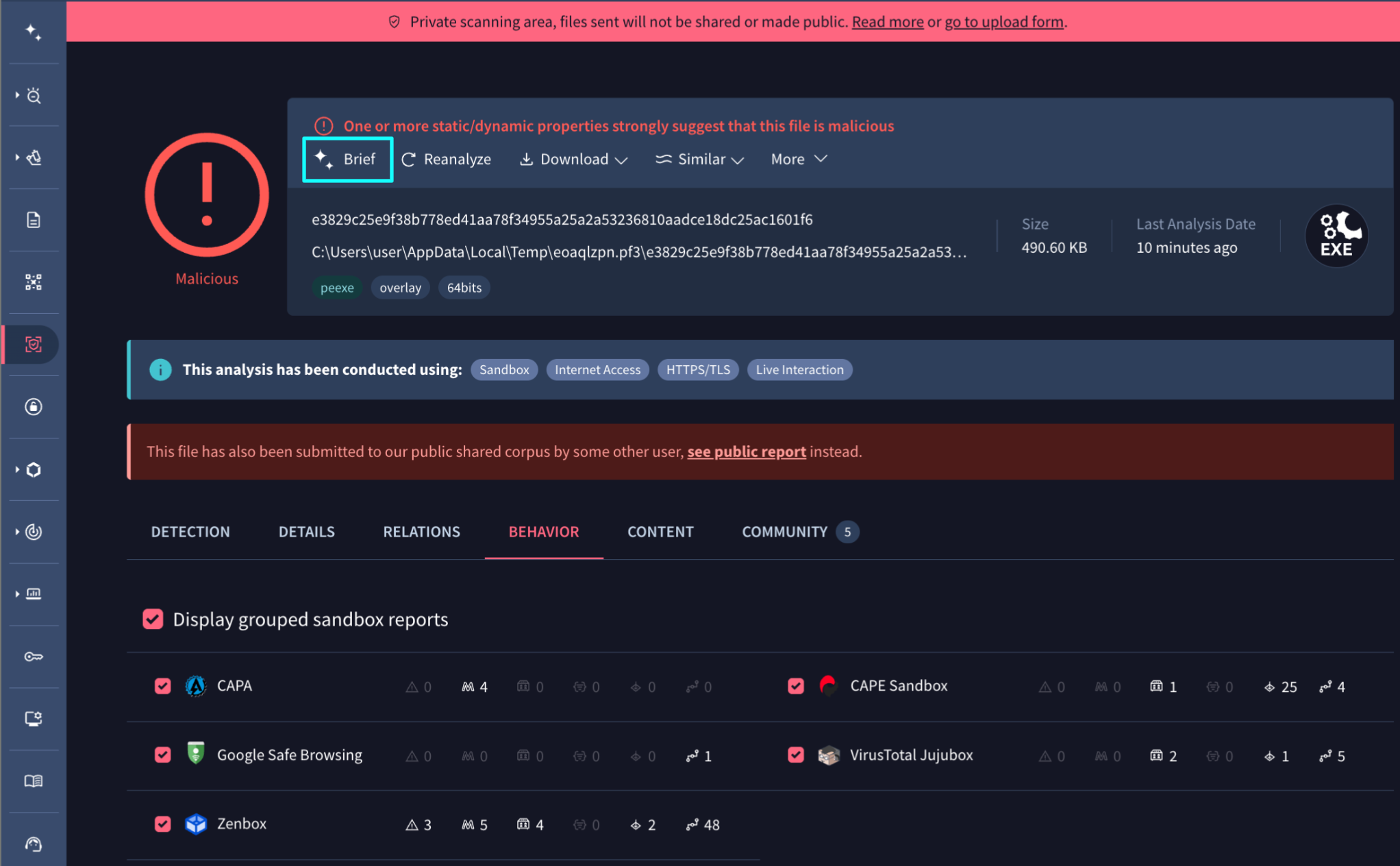Viewport: 1400px width, 866px height.
Task: Click the Reanalyze circular arrow icon
Action: pyautogui.click(x=409, y=160)
